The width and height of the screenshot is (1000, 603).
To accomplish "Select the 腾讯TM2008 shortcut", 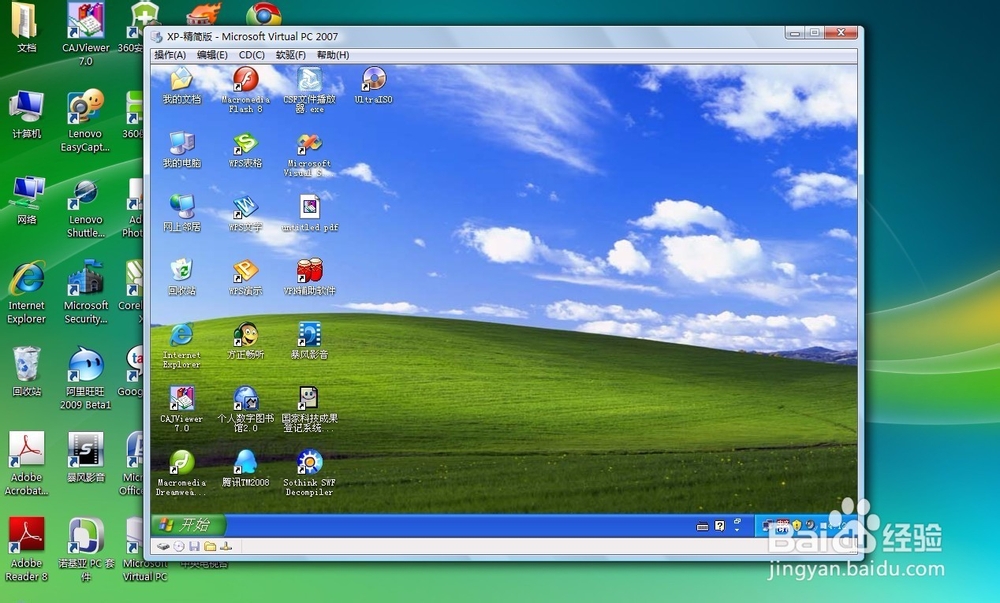I will tap(246, 469).
